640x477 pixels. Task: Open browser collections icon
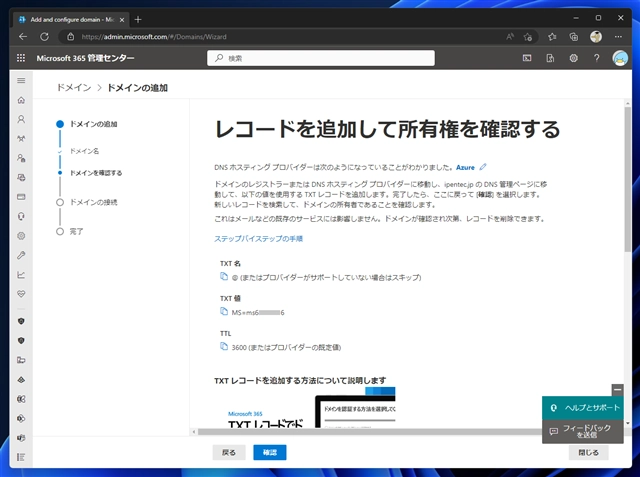[x=573, y=37]
